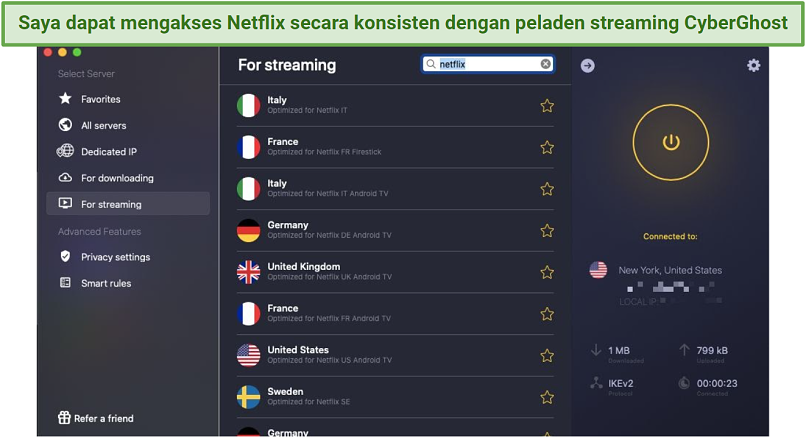Click the yellow power button to disconnect

(670, 142)
